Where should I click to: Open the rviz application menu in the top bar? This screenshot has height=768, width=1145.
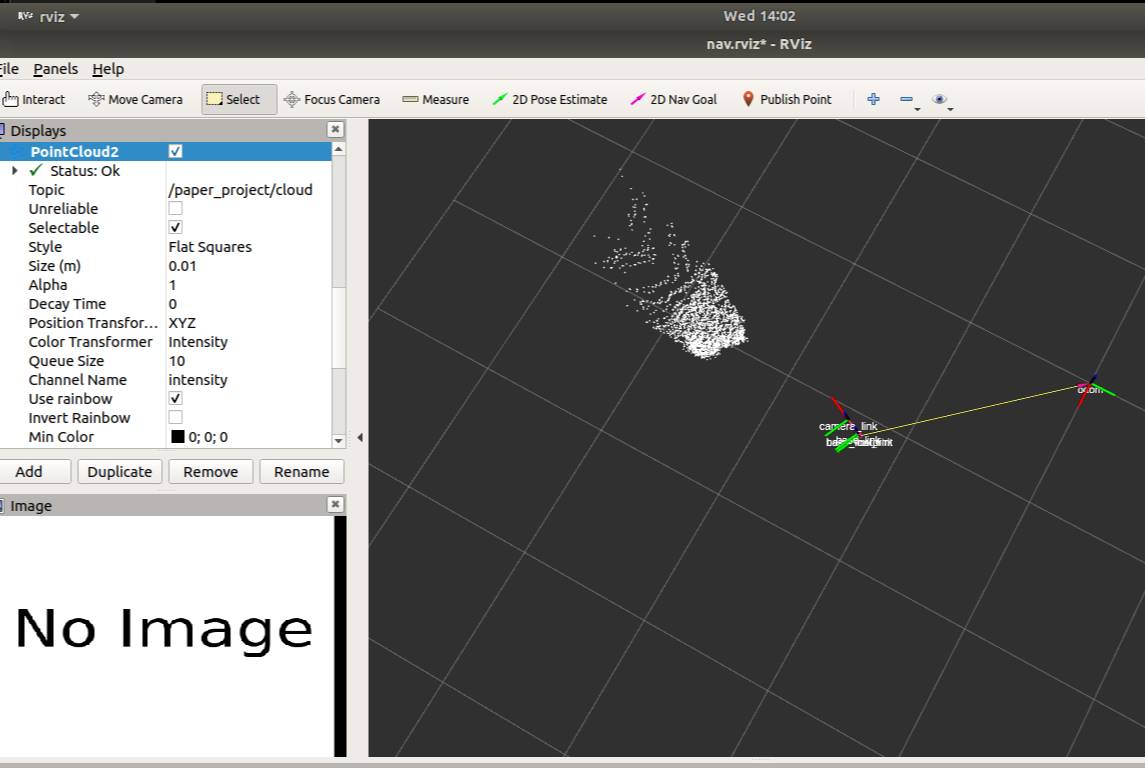click(48, 16)
